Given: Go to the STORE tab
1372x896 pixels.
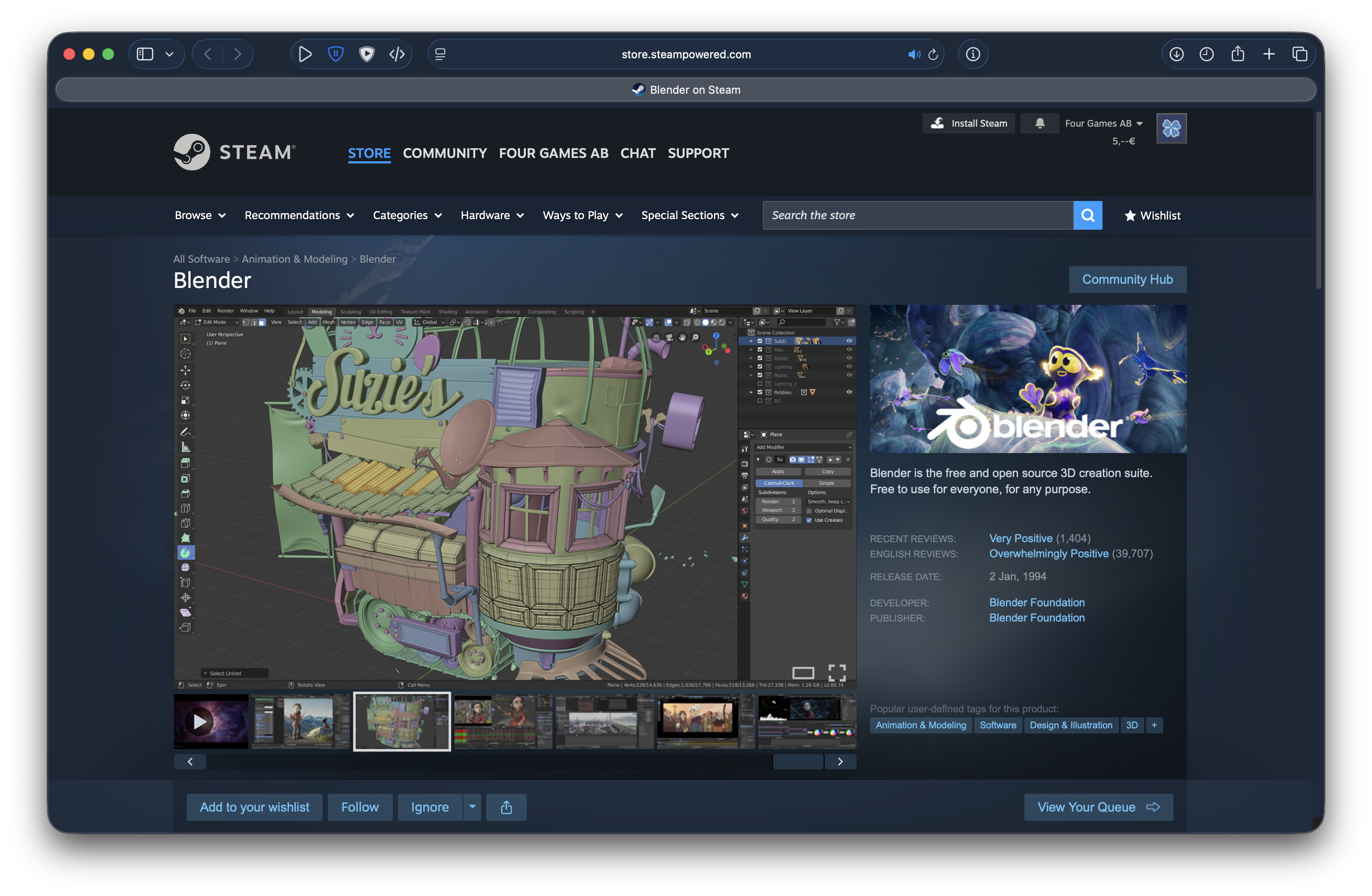Looking at the screenshot, I should (x=370, y=153).
